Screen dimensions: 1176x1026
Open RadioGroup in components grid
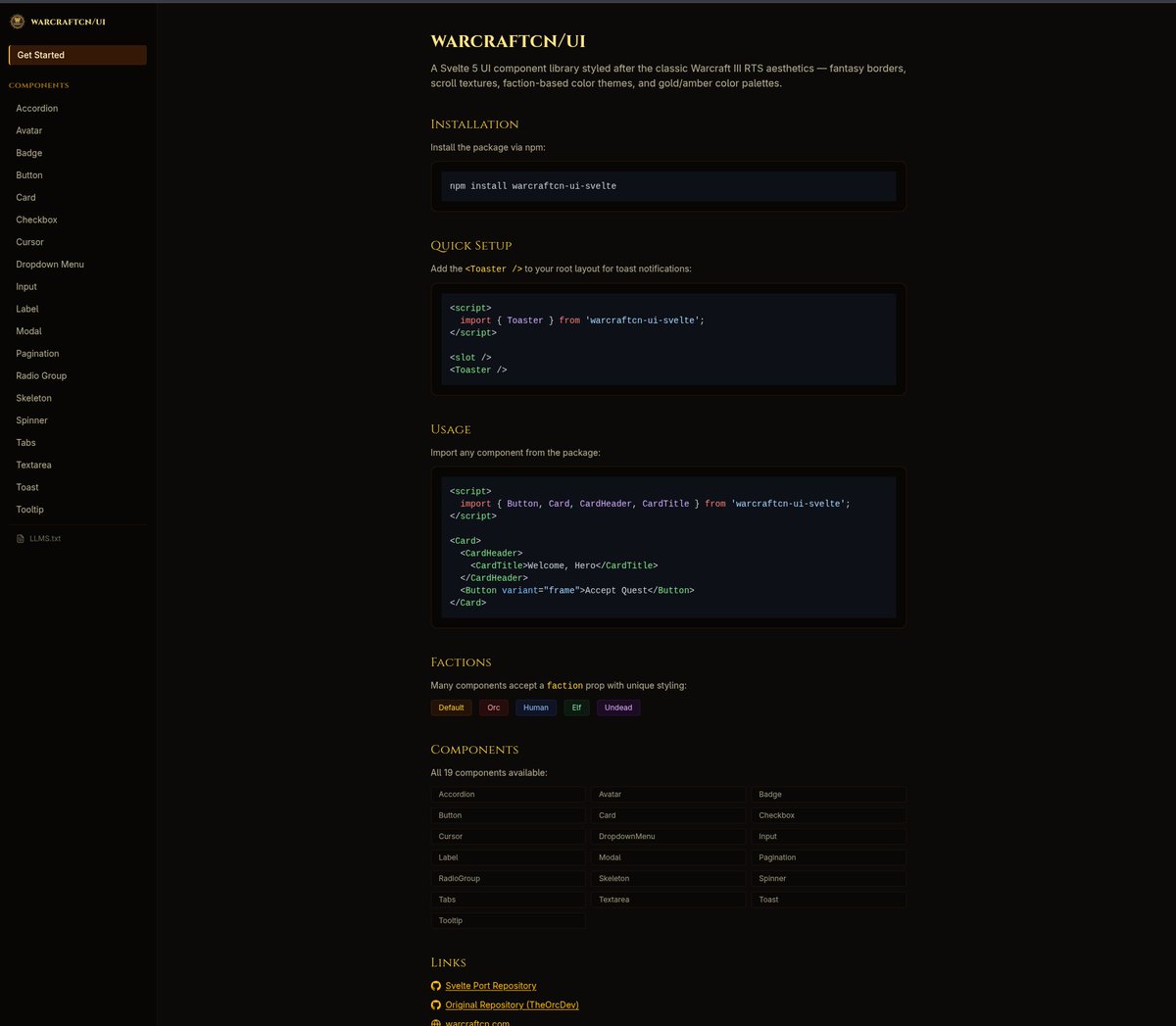tap(509, 879)
